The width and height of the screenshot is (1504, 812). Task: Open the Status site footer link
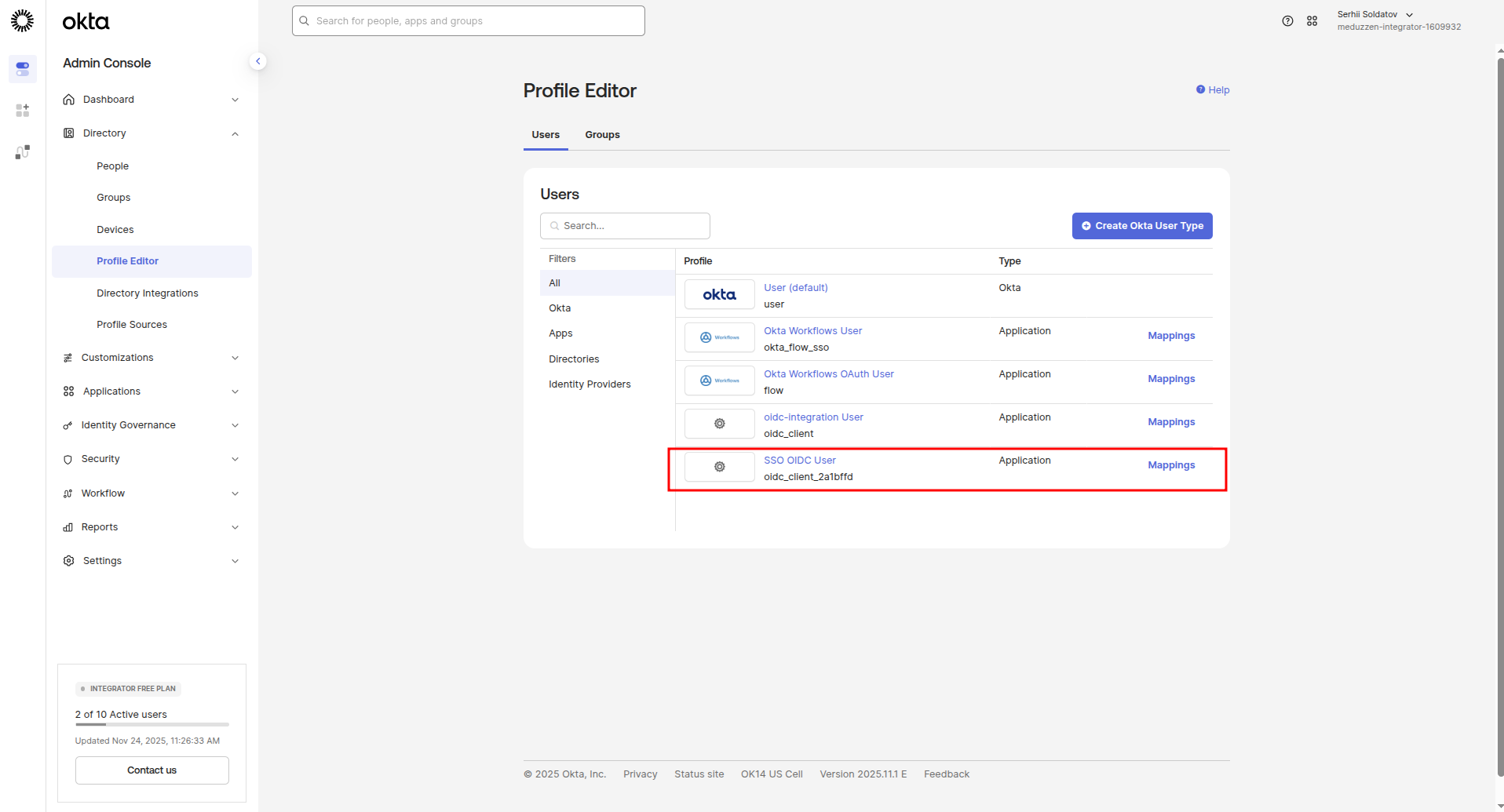click(x=699, y=774)
